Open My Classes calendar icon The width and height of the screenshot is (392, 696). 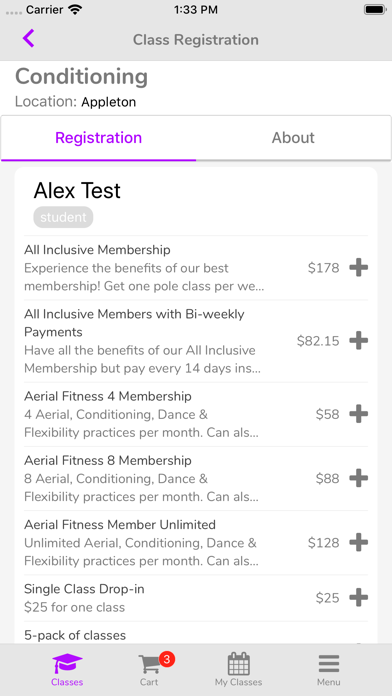(239, 670)
